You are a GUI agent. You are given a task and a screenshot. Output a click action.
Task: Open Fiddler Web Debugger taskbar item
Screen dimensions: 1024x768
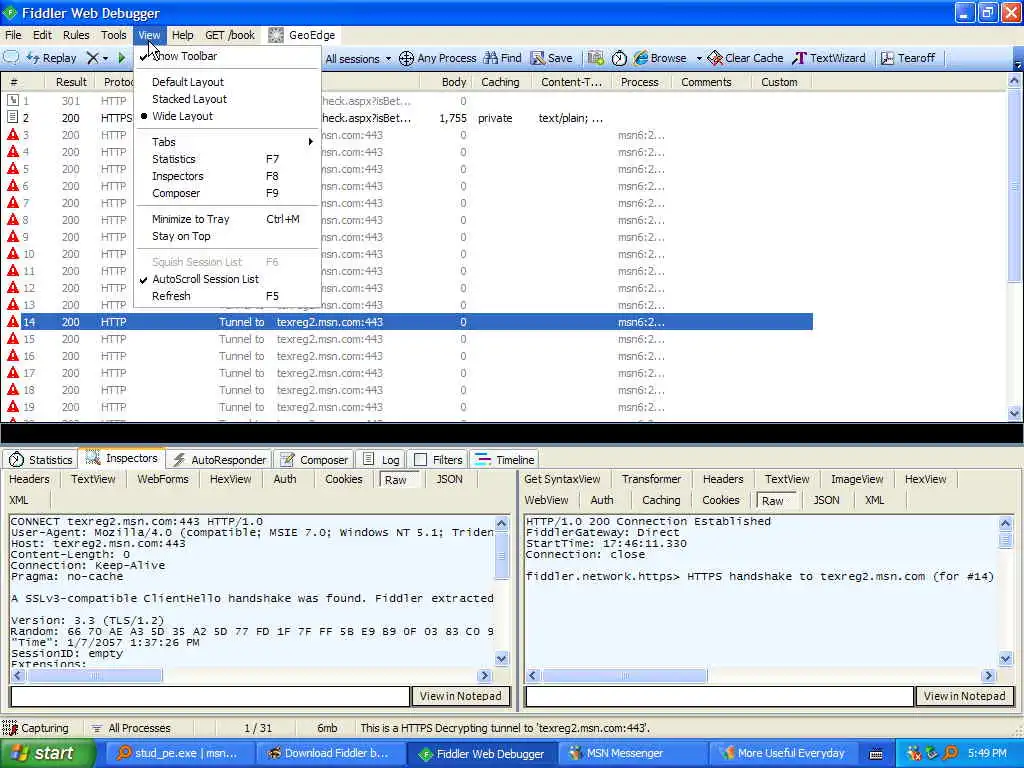pos(481,754)
